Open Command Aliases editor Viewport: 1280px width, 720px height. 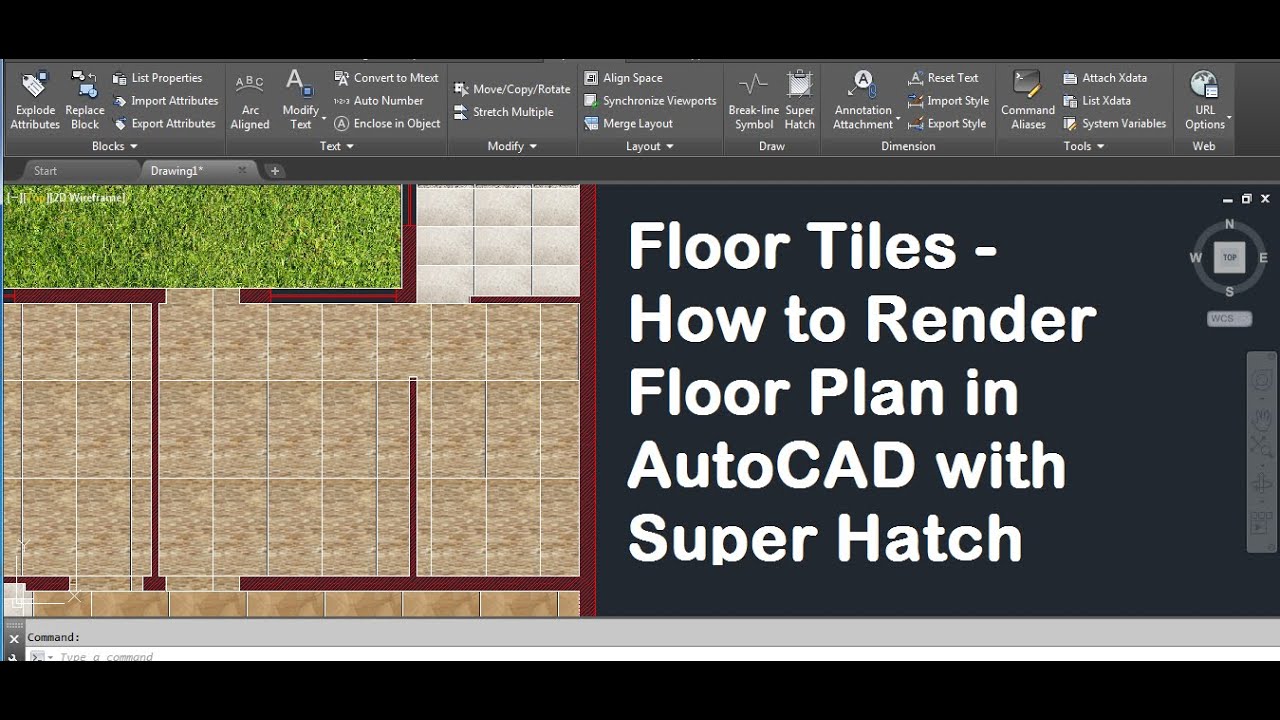1028,100
